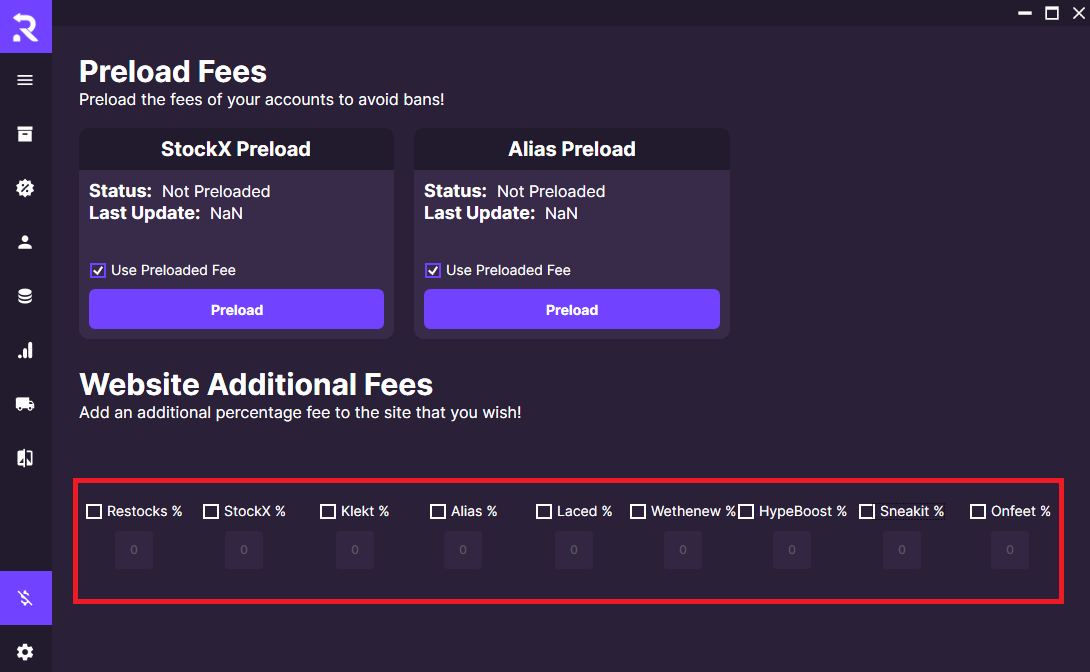1090x672 pixels.
Task: Open the compare icon in the sidebar
Action: click(25, 458)
